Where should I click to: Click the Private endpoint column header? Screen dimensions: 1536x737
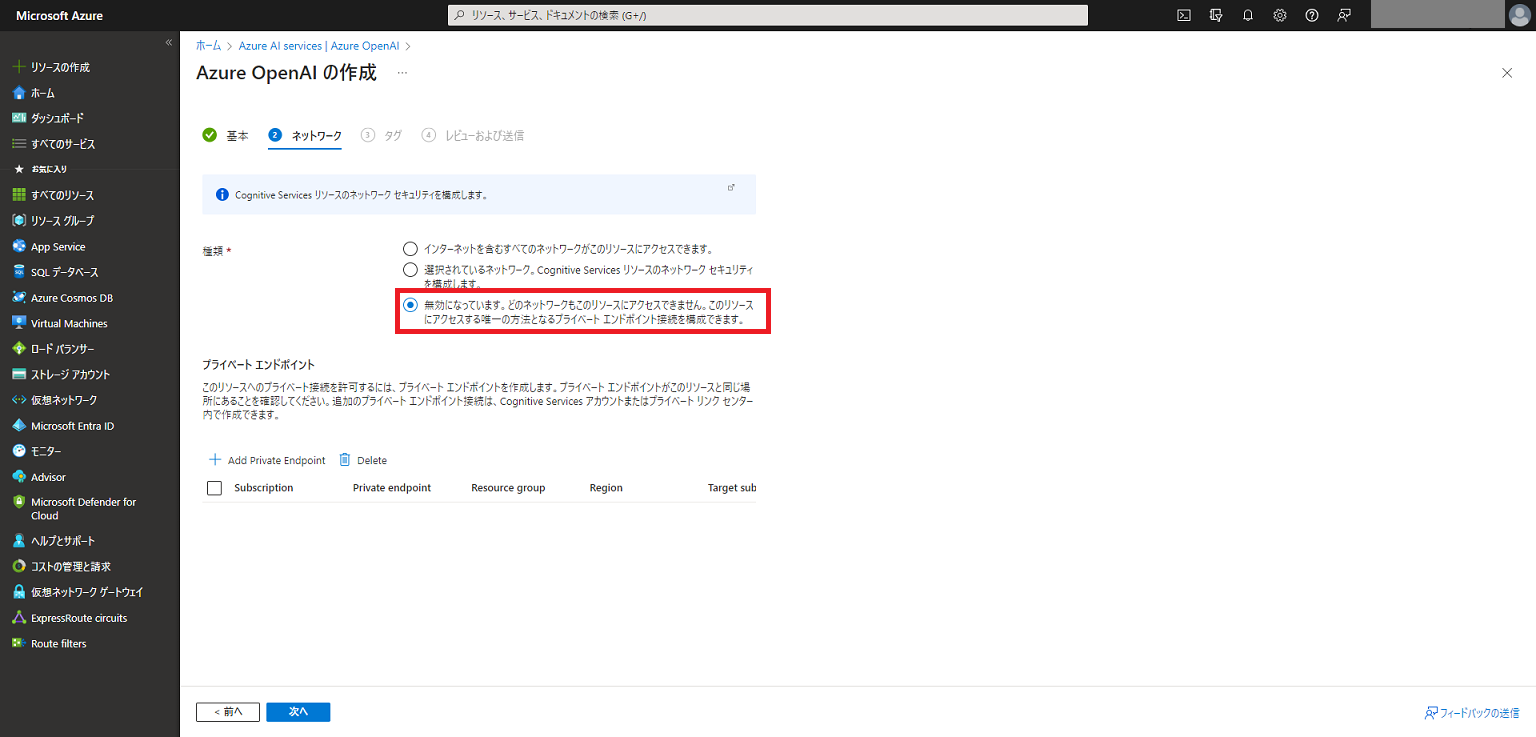click(x=392, y=488)
